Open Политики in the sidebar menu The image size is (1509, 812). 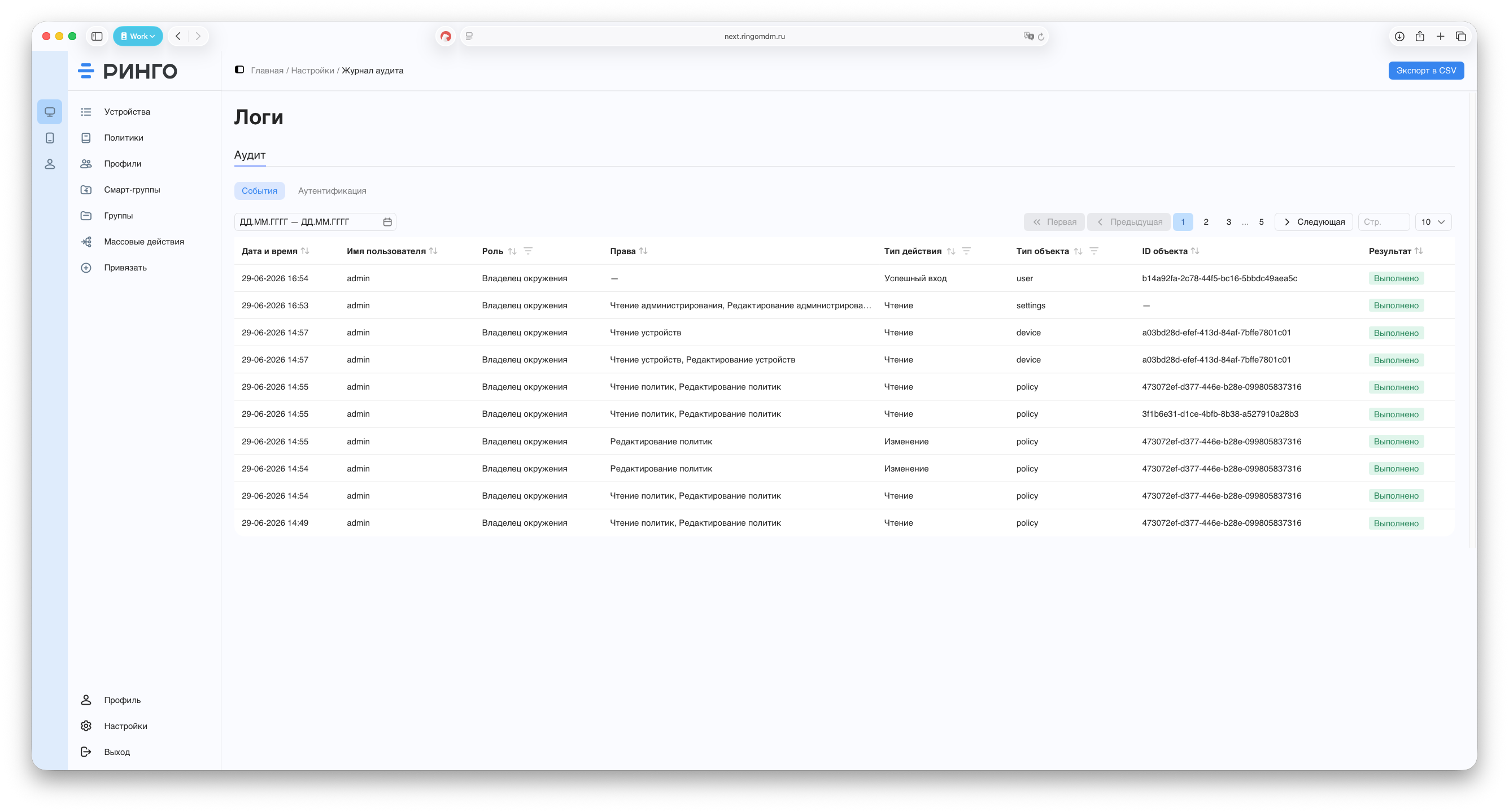click(124, 138)
